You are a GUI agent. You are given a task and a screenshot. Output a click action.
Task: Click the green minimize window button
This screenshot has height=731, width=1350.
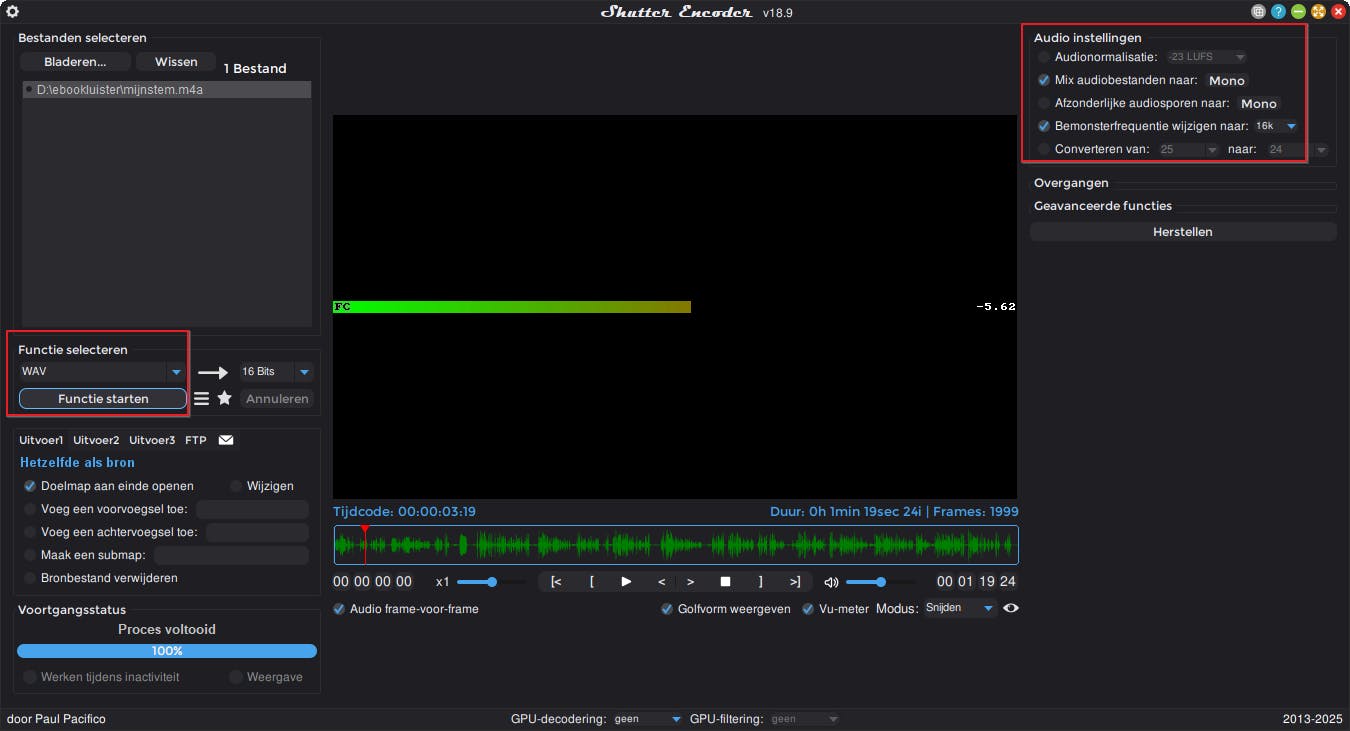click(x=1298, y=12)
